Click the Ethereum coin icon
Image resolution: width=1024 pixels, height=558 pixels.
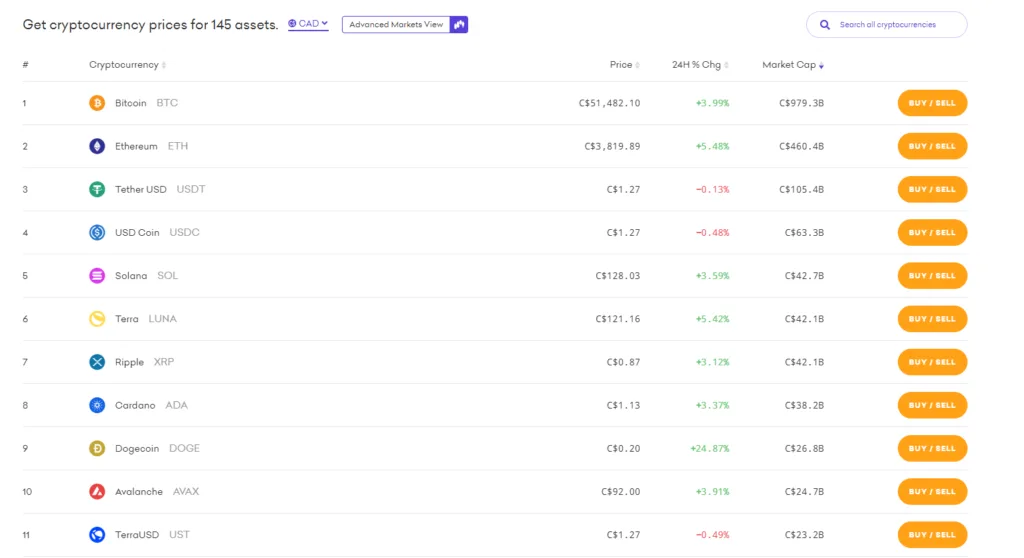97,146
